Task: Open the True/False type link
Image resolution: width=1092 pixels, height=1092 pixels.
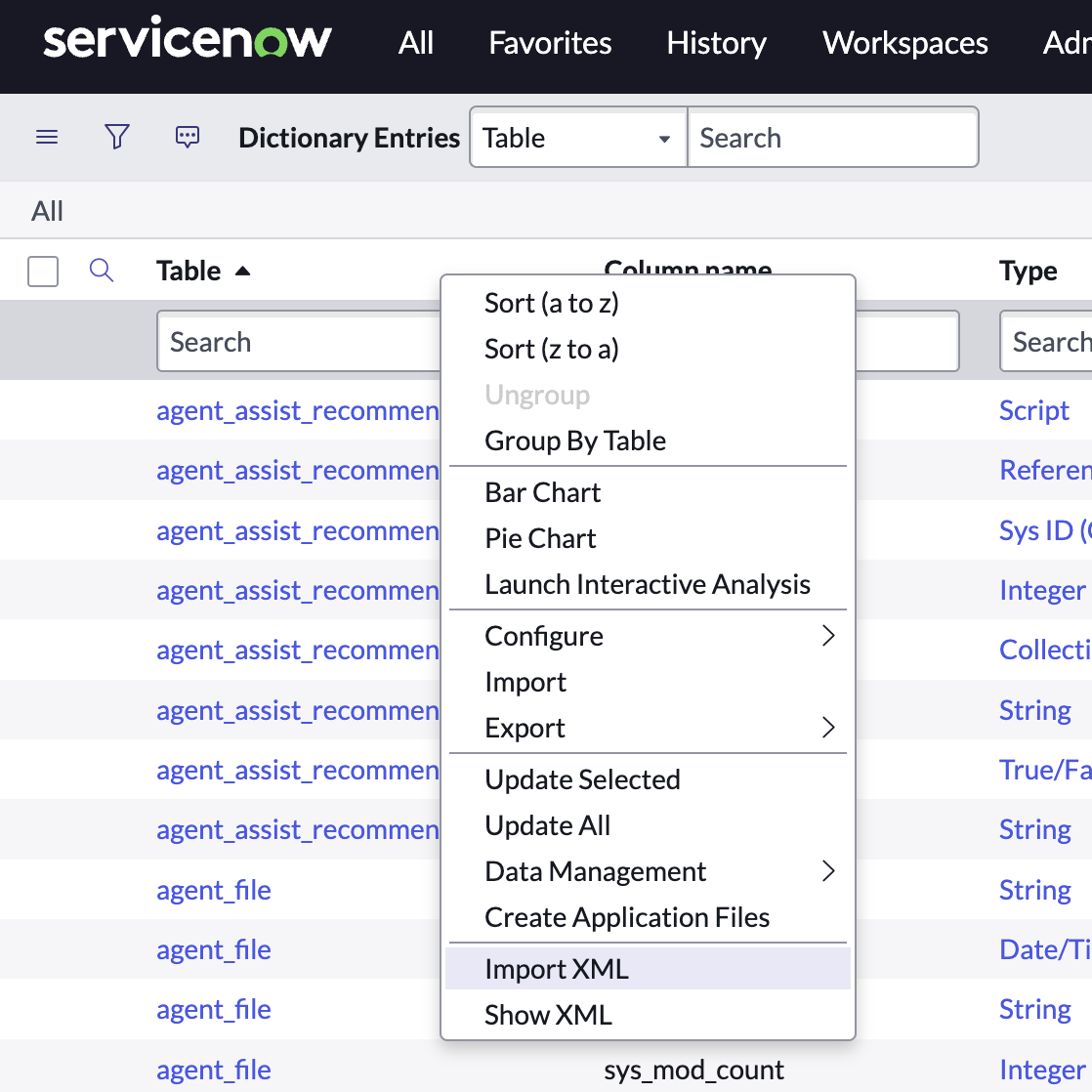Action: (x=1045, y=770)
